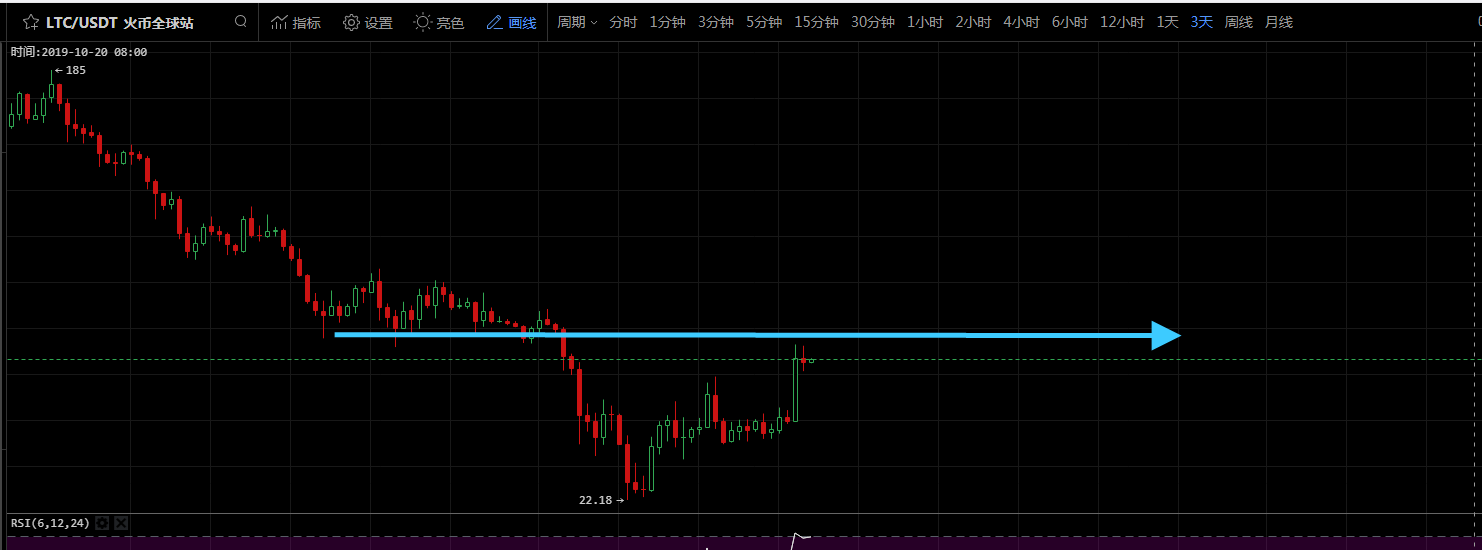Switch to the 3分钟 interval
The height and width of the screenshot is (550, 1482).
(716, 22)
